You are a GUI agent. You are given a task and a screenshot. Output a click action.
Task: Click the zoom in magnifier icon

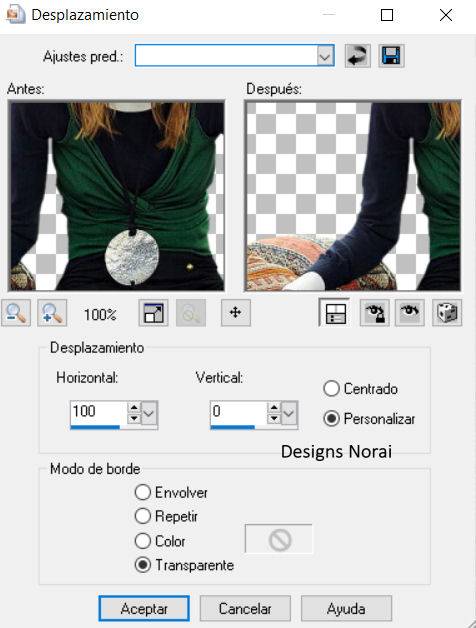click(52, 313)
